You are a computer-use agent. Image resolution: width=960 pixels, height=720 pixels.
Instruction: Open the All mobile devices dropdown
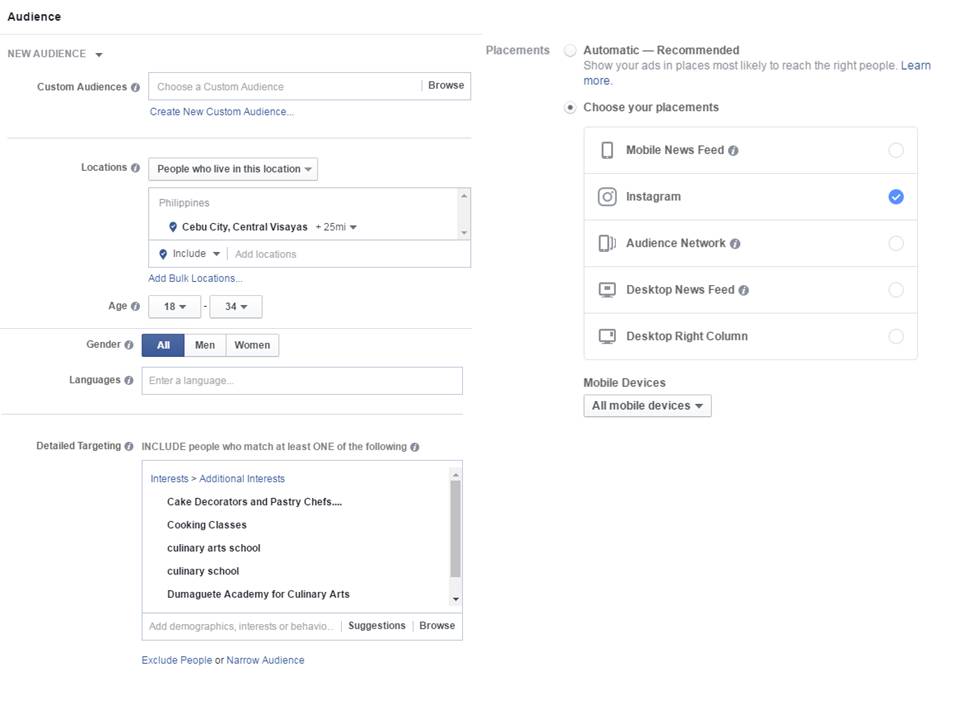pos(647,406)
